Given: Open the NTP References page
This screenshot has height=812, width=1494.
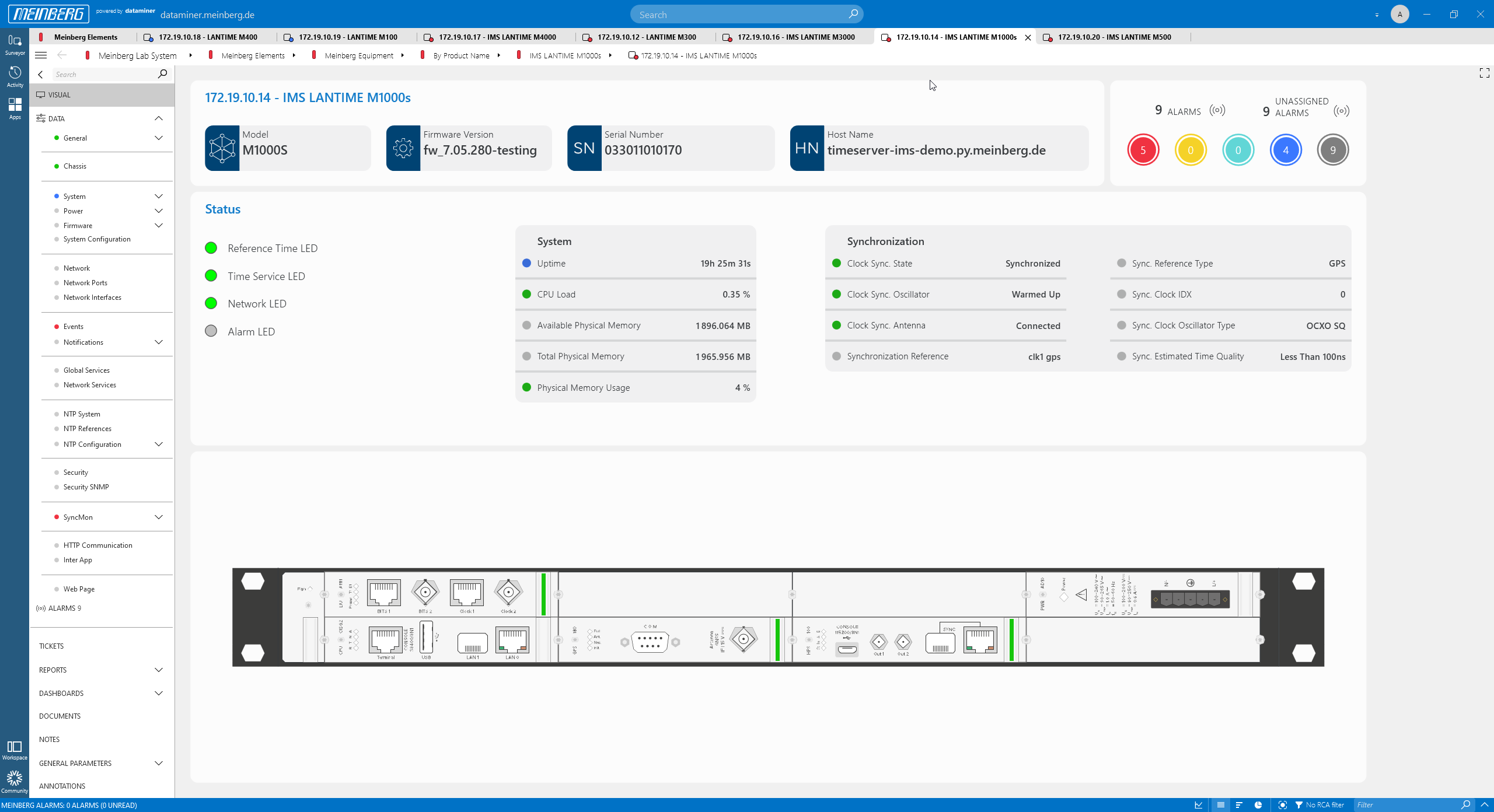Looking at the screenshot, I should pyautogui.click(x=87, y=429).
